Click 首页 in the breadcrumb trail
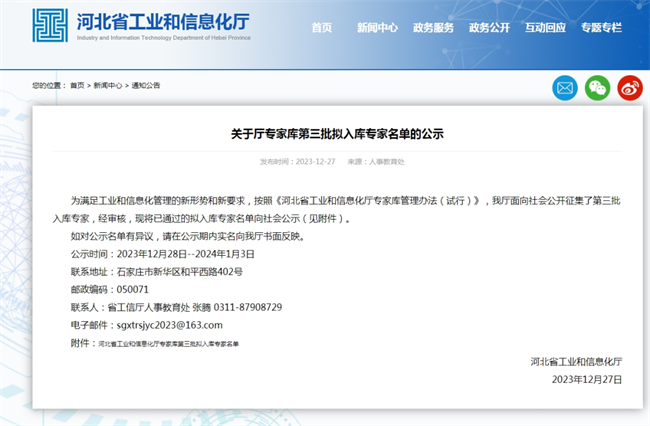650x426 pixels. [x=77, y=86]
